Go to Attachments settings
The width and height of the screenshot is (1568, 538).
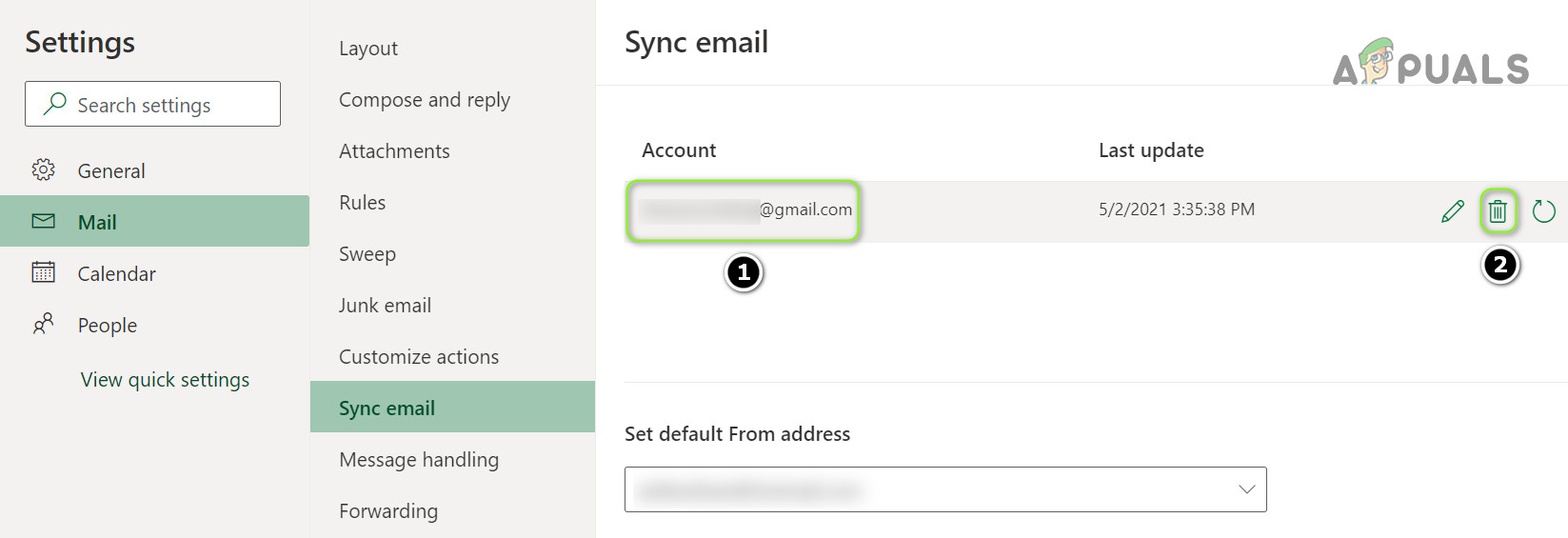click(x=394, y=151)
